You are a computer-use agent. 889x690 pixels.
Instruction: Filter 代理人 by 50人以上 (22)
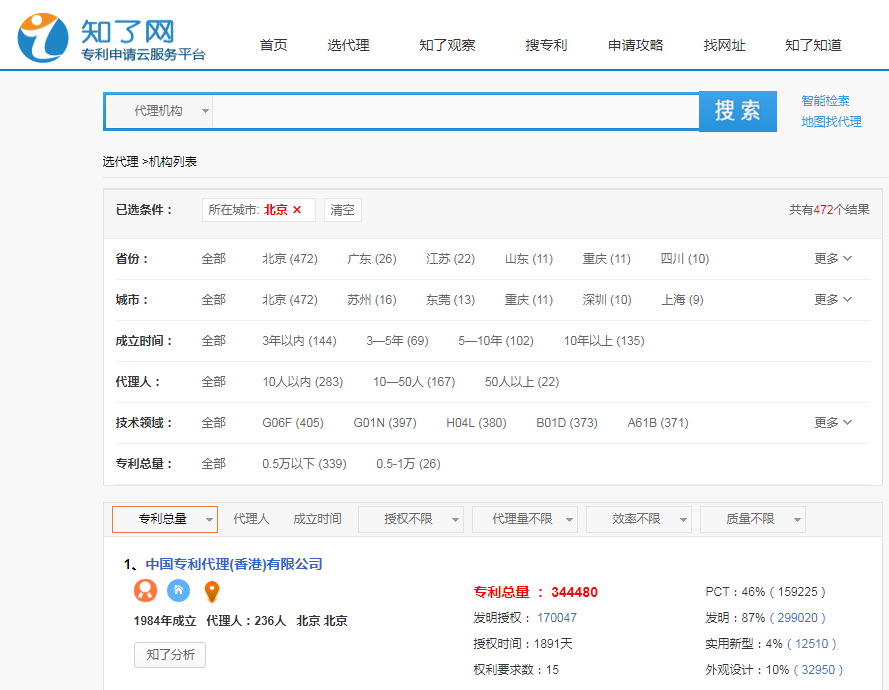coord(522,382)
